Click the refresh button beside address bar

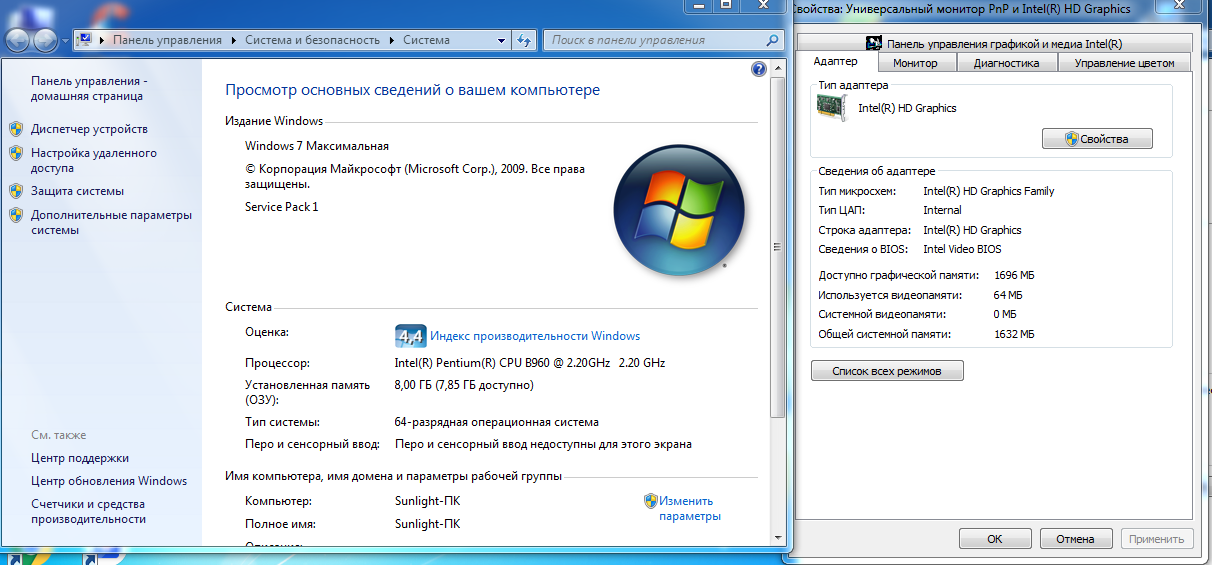point(524,40)
